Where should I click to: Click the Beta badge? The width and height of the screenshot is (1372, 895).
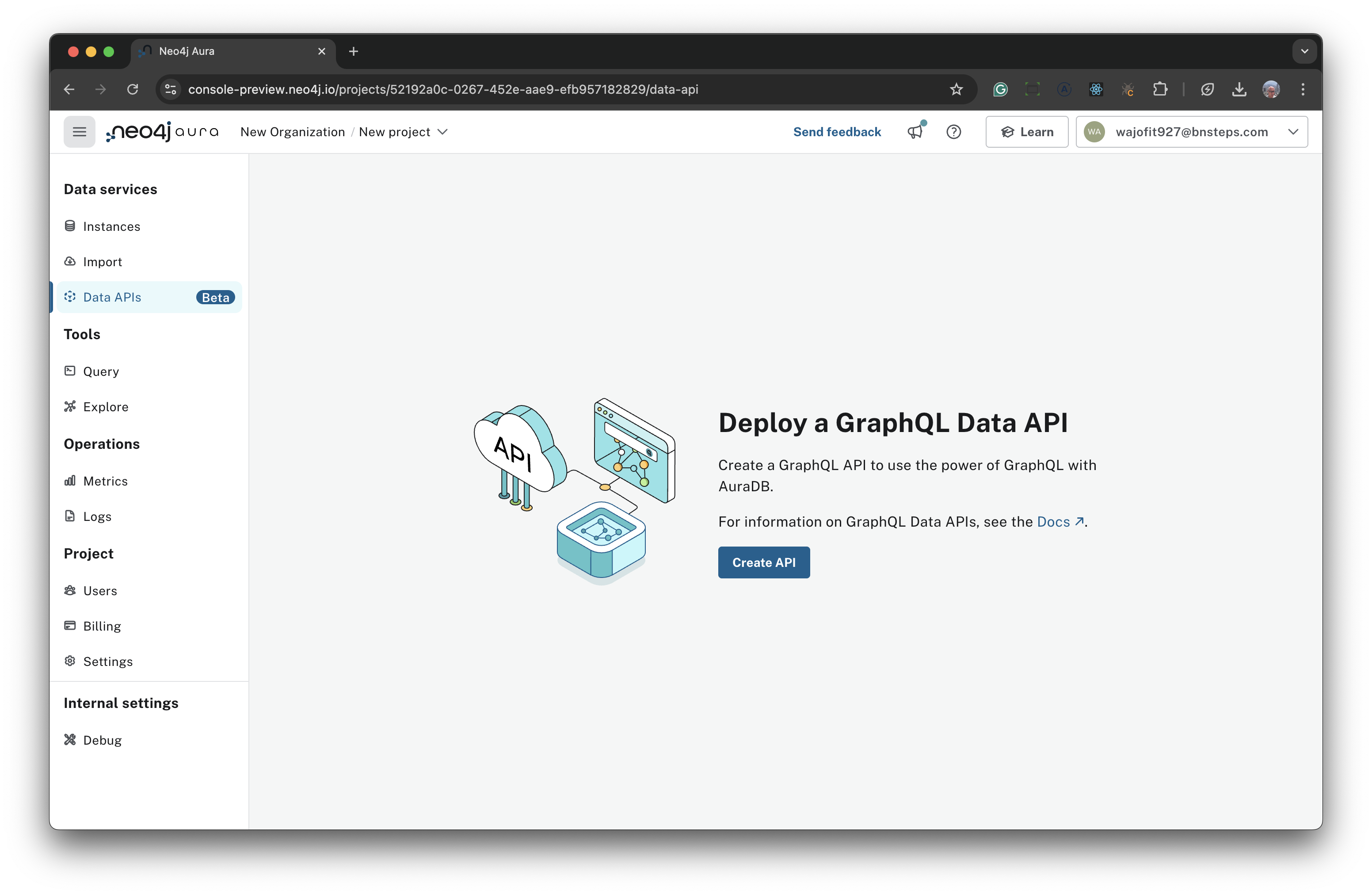[216, 298]
